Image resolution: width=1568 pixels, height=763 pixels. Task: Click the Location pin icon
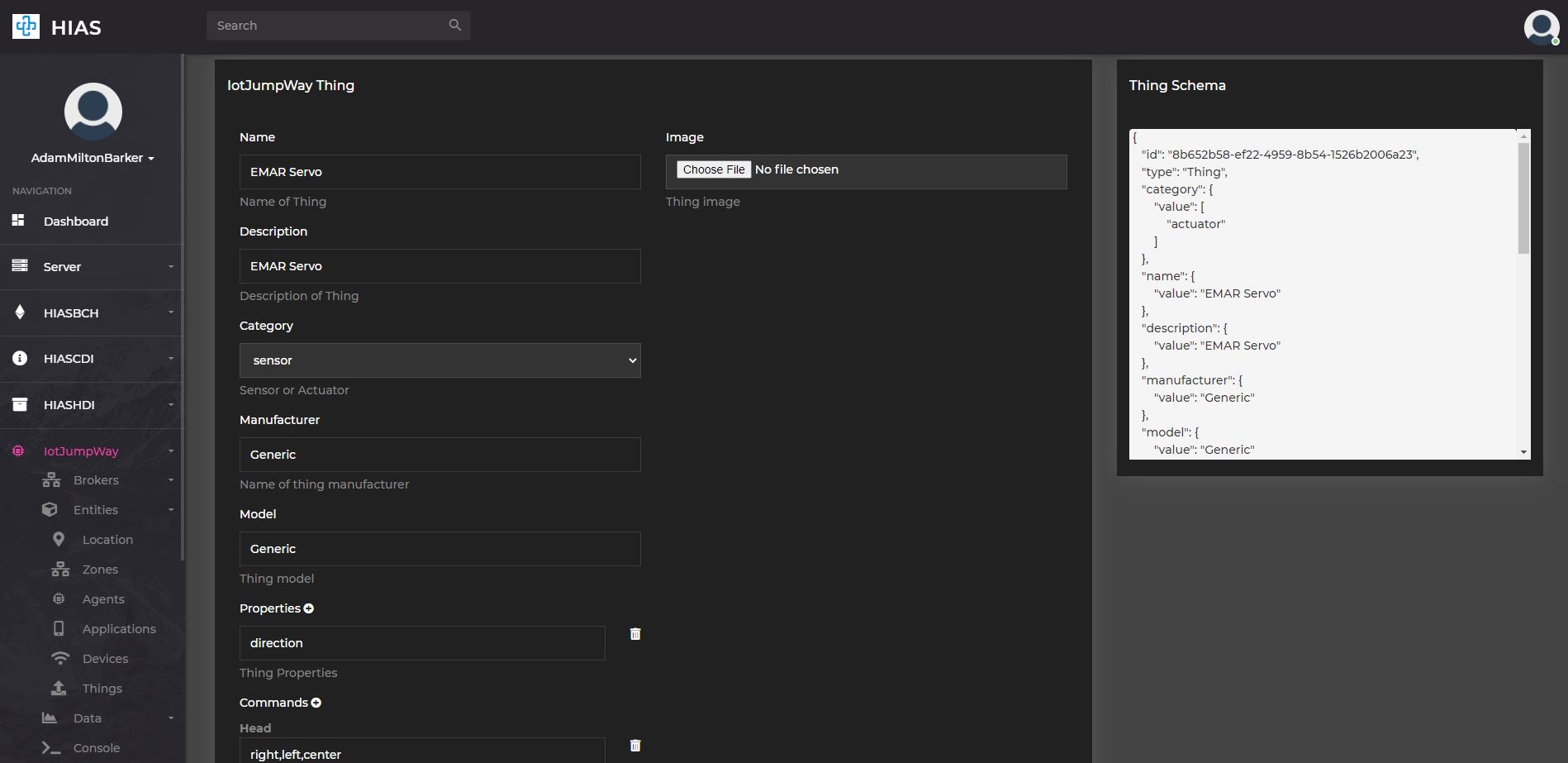pos(58,539)
